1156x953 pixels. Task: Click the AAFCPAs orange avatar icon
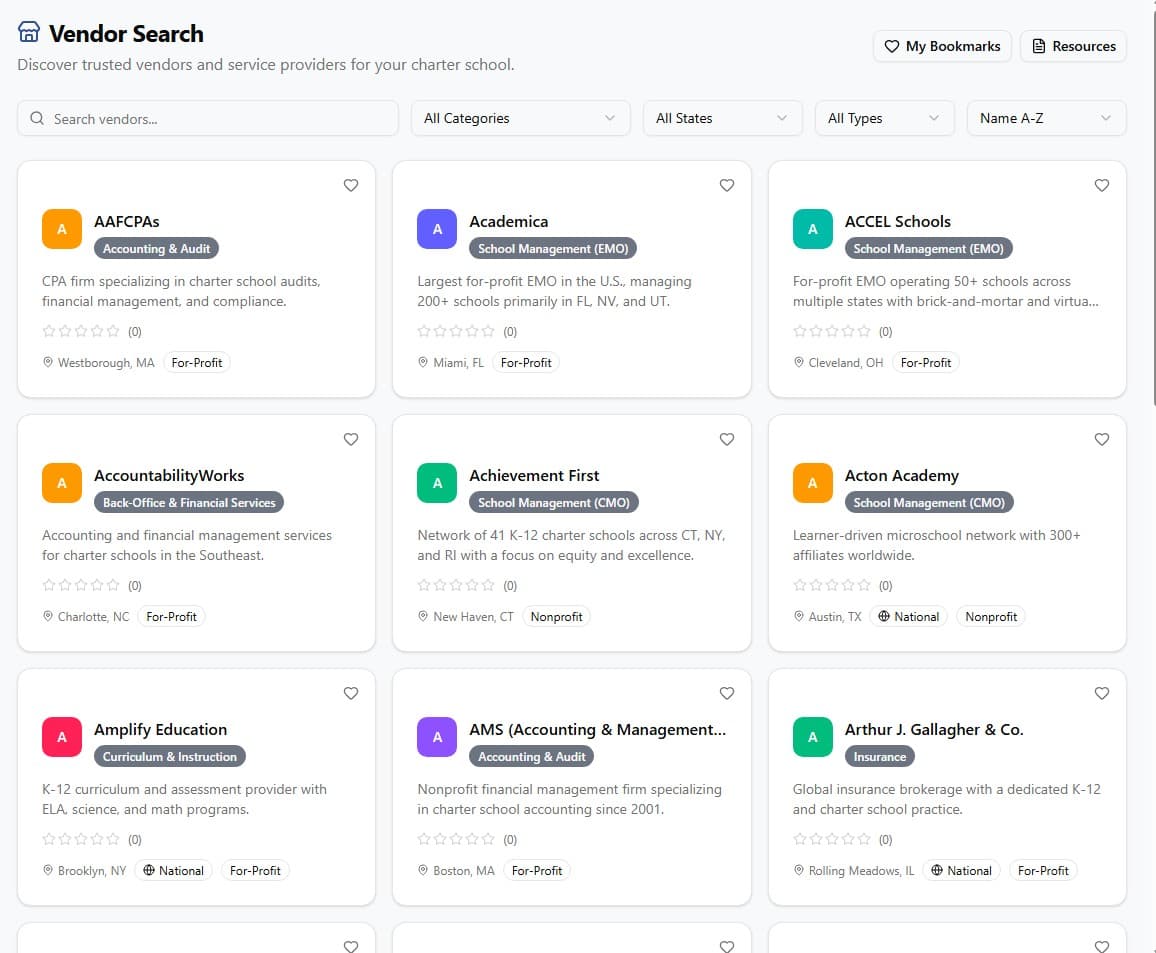(62, 229)
